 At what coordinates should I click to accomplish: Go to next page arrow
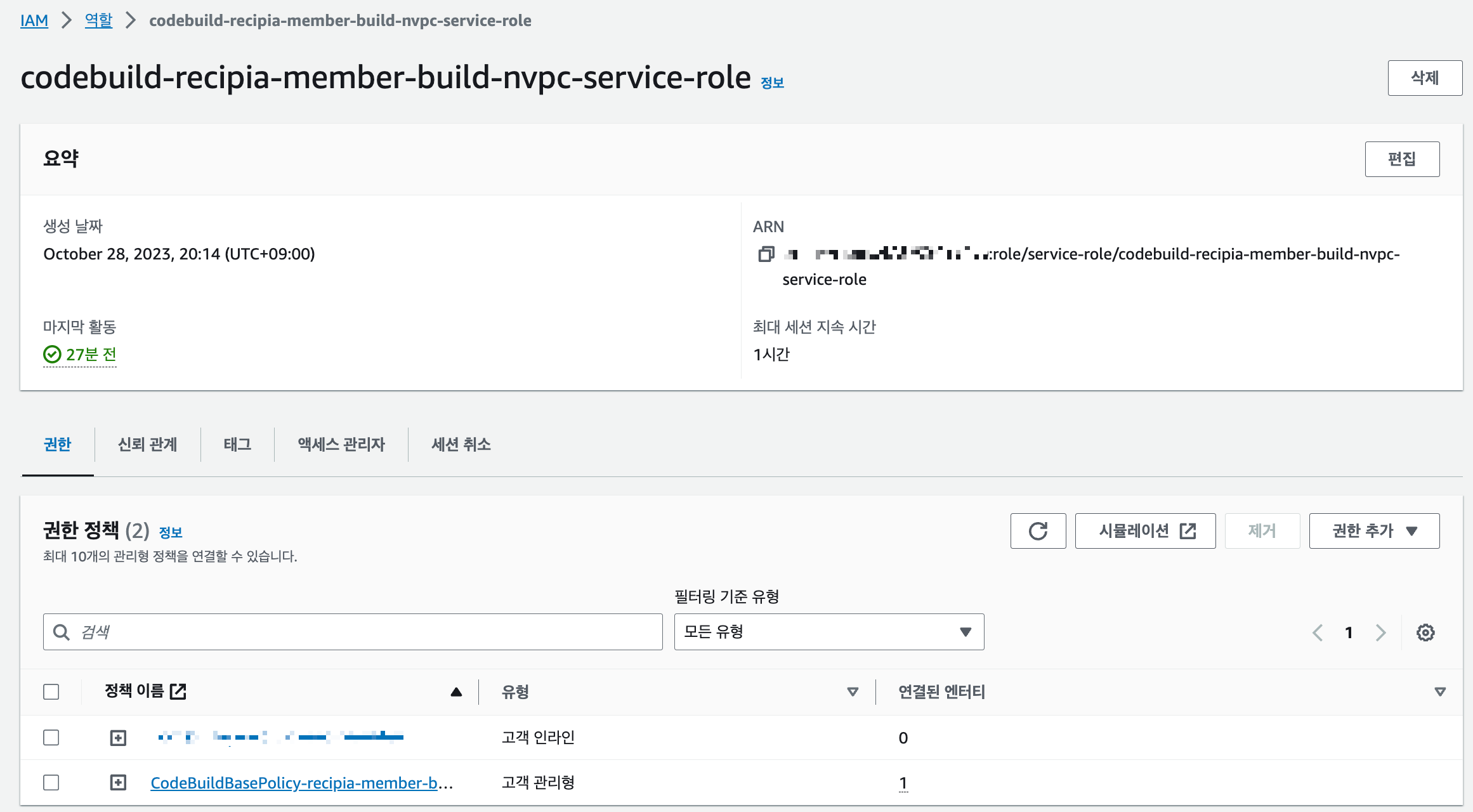point(1380,632)
